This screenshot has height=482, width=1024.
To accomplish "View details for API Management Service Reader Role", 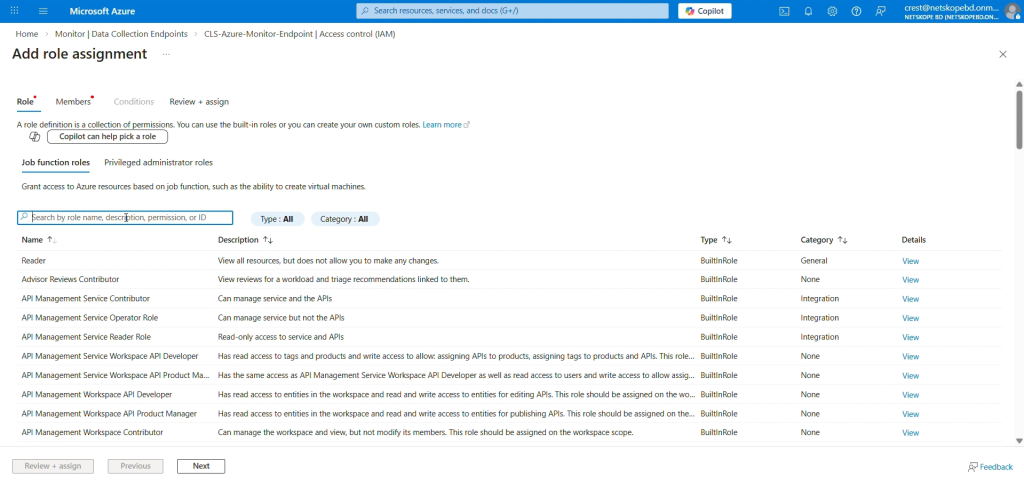I will [x=910, y=337].
